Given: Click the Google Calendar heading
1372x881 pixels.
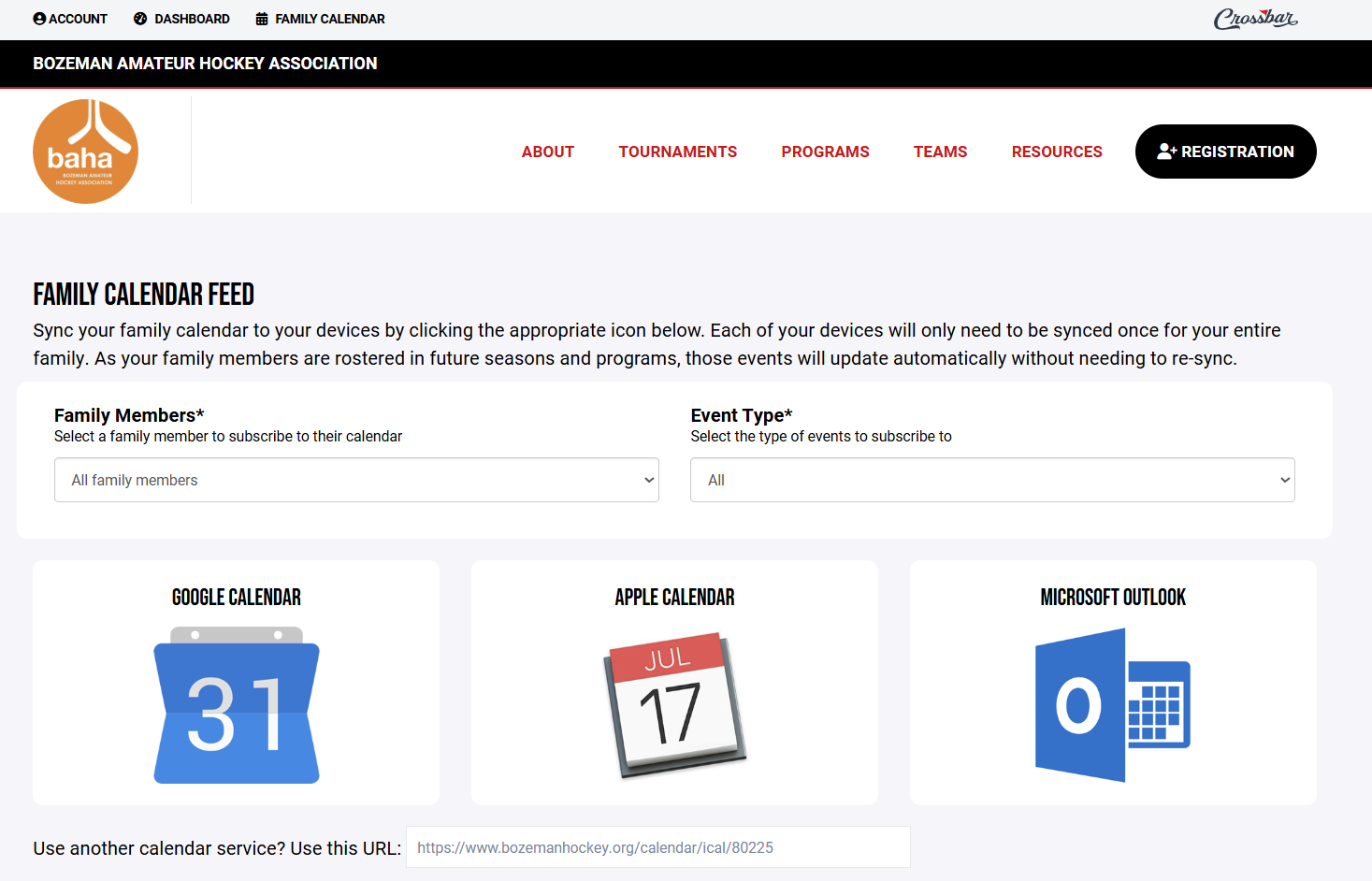Looking at the screenshot, I should pyautogui.click(x=237, y=598).
